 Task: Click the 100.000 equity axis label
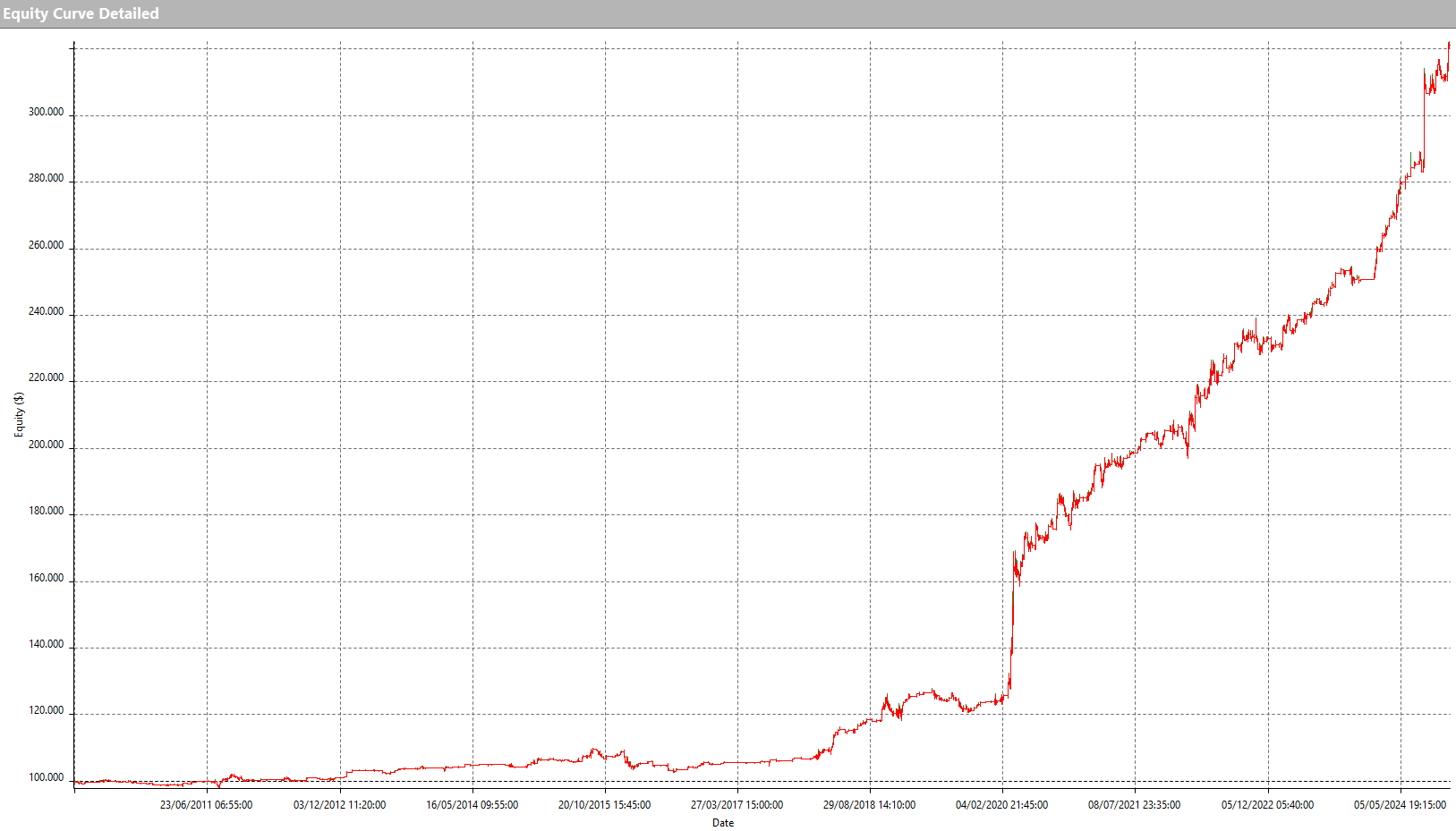[x=46, y=777]
